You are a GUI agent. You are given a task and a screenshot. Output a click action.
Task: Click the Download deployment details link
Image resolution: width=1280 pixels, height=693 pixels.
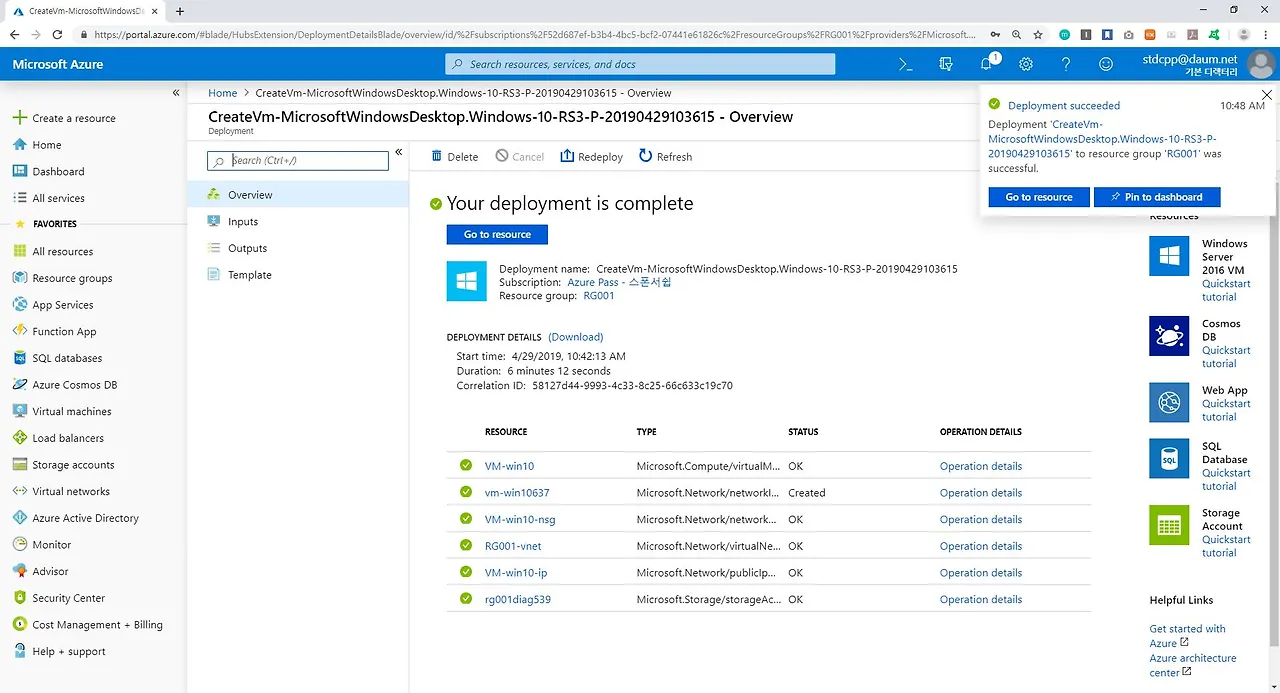coord(576,337)
